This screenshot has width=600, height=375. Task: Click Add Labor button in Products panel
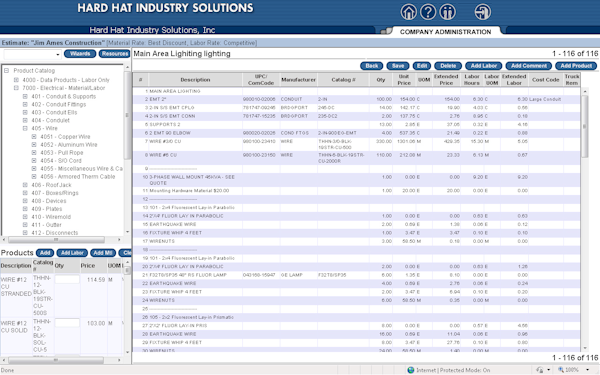pyautogui.click(x=72, y=253)
